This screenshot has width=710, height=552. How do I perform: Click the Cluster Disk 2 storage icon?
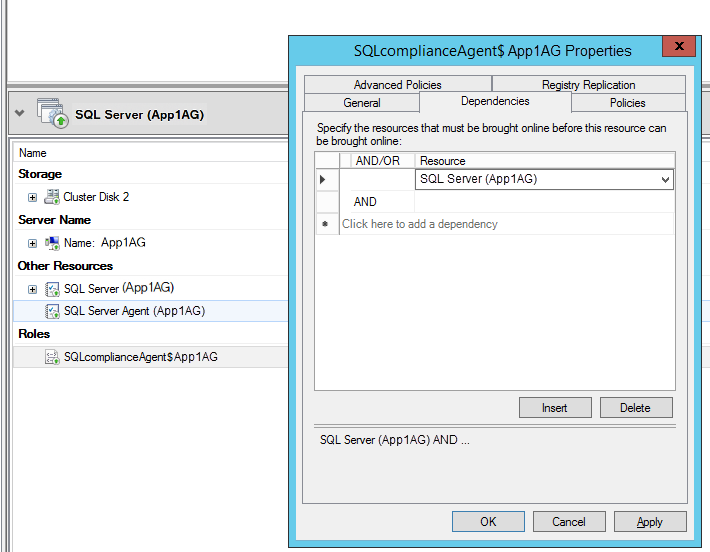click(52, 197)
